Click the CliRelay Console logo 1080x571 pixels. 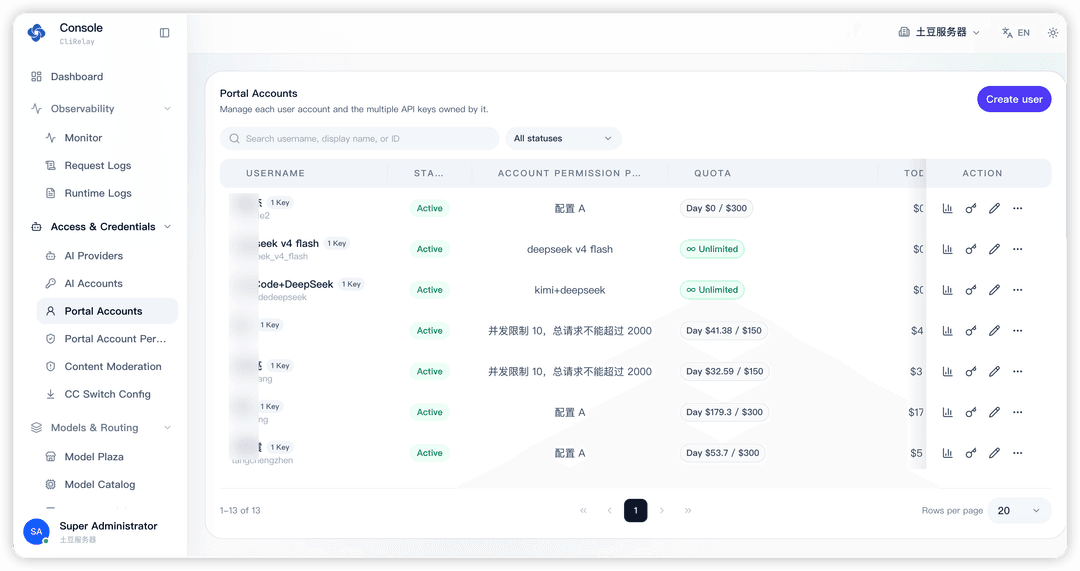[37, 32]
